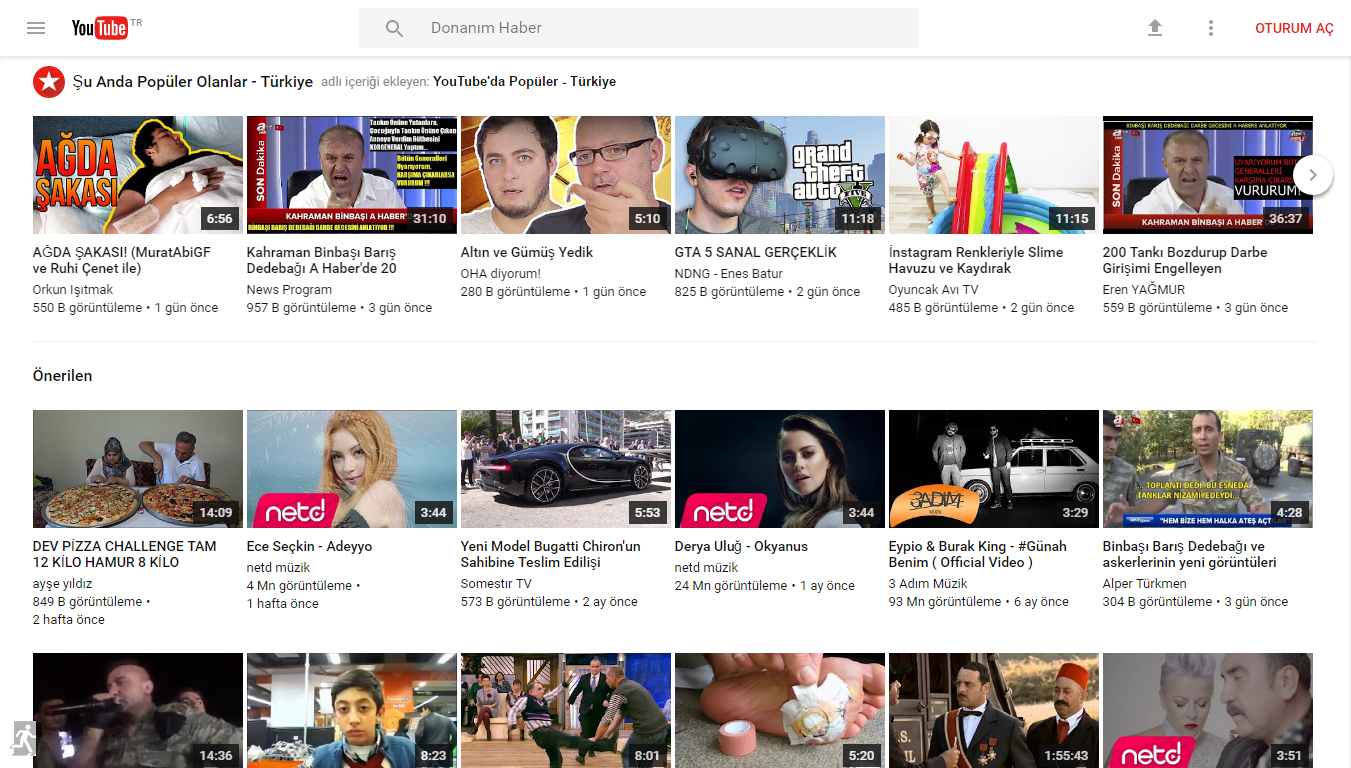Click the Derya Uluğ - Okyanus title
This screenshot has width=1351, height=768.
[742, 546]
